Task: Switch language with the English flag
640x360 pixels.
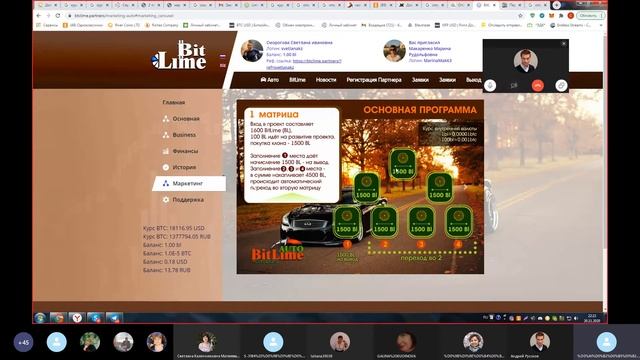Action: [x=223, y=65]
